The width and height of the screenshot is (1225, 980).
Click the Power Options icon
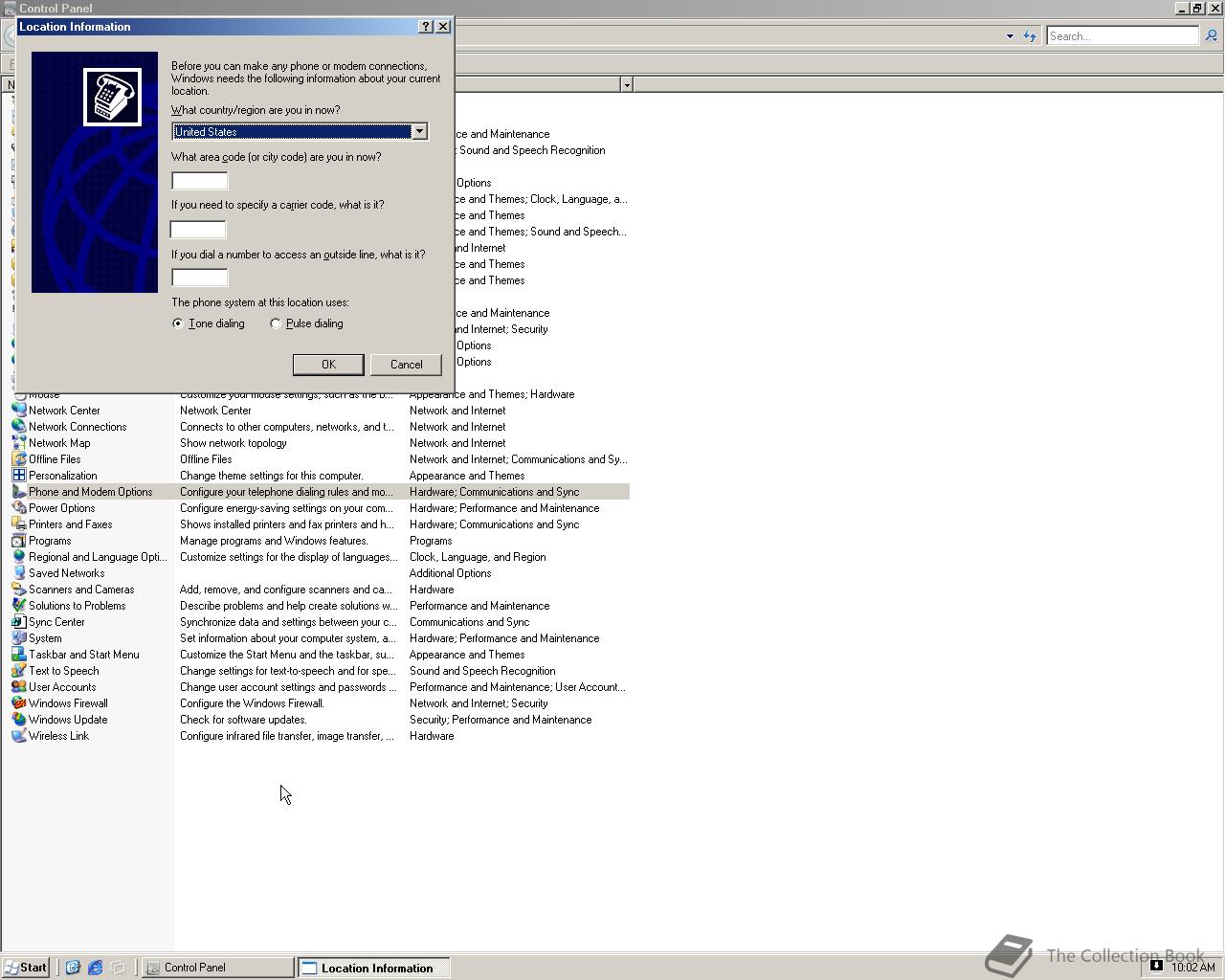[18, 508]
